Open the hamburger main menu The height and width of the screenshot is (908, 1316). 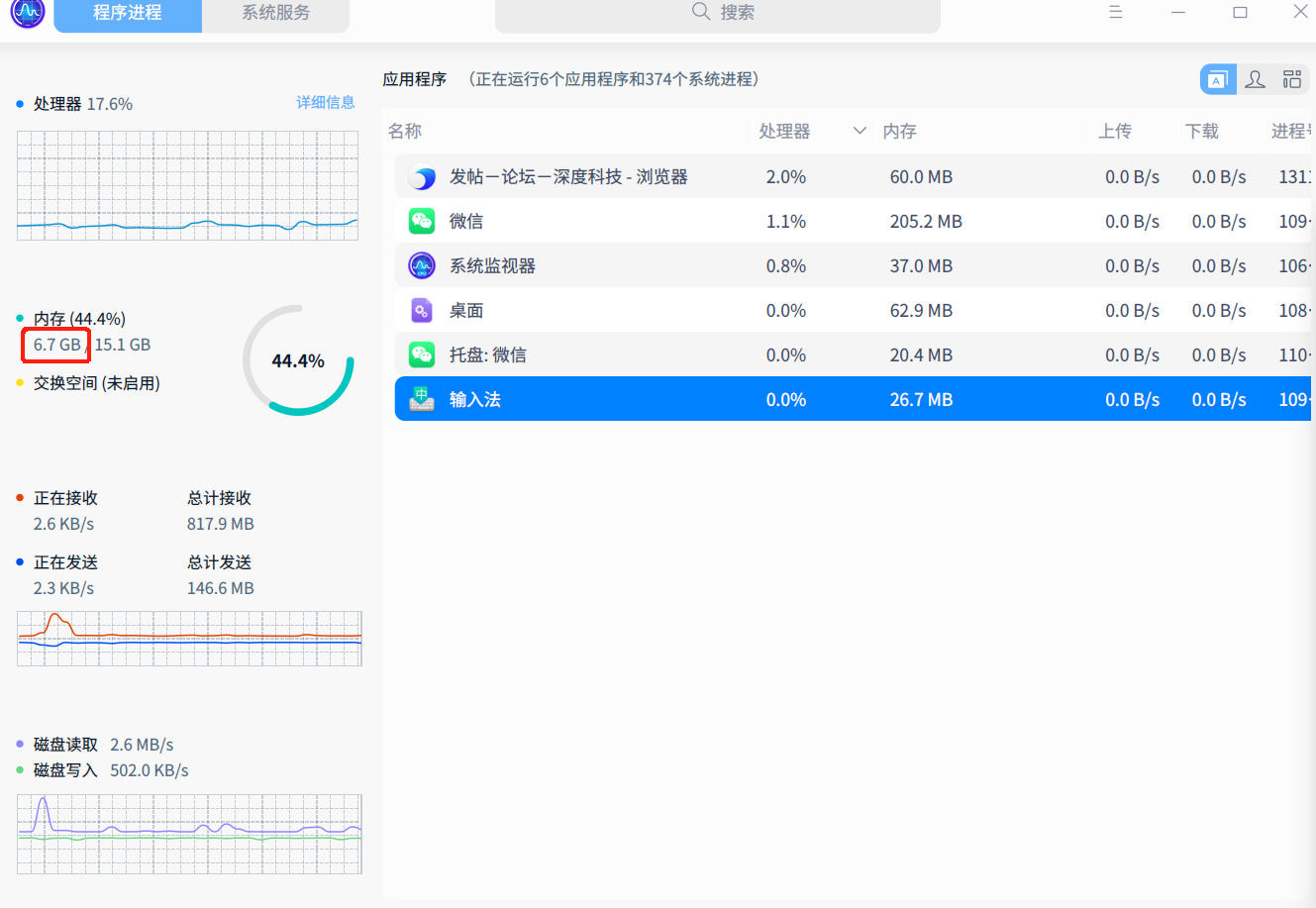1116,13
